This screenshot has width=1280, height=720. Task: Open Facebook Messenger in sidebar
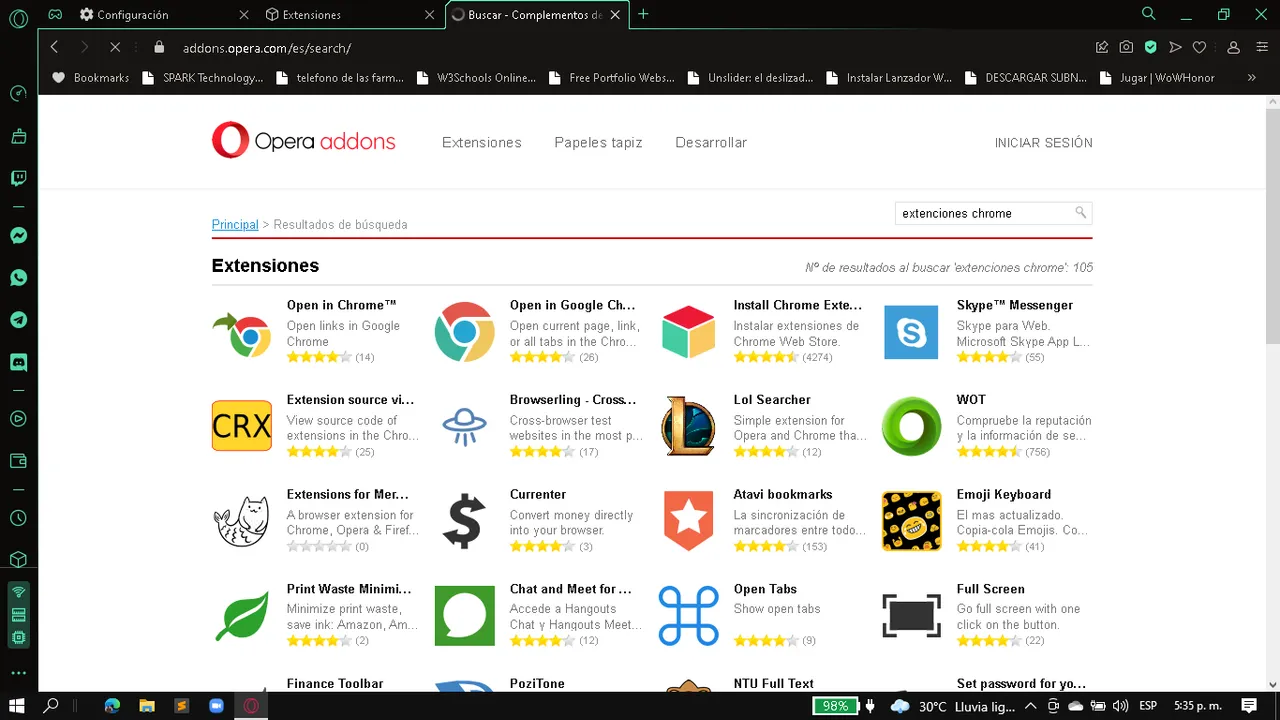pos(18,236)
